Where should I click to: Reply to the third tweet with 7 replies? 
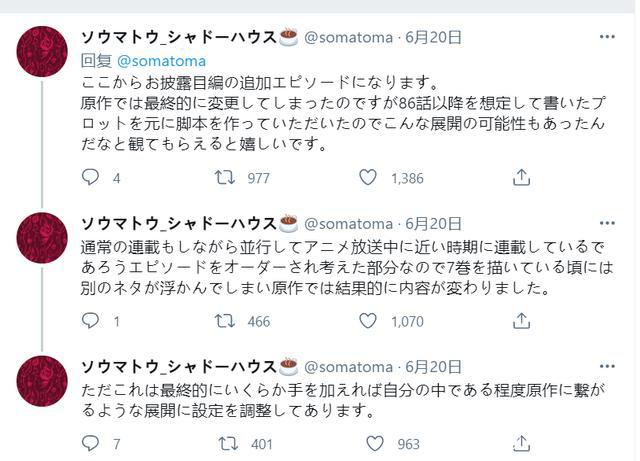[91, 443]
